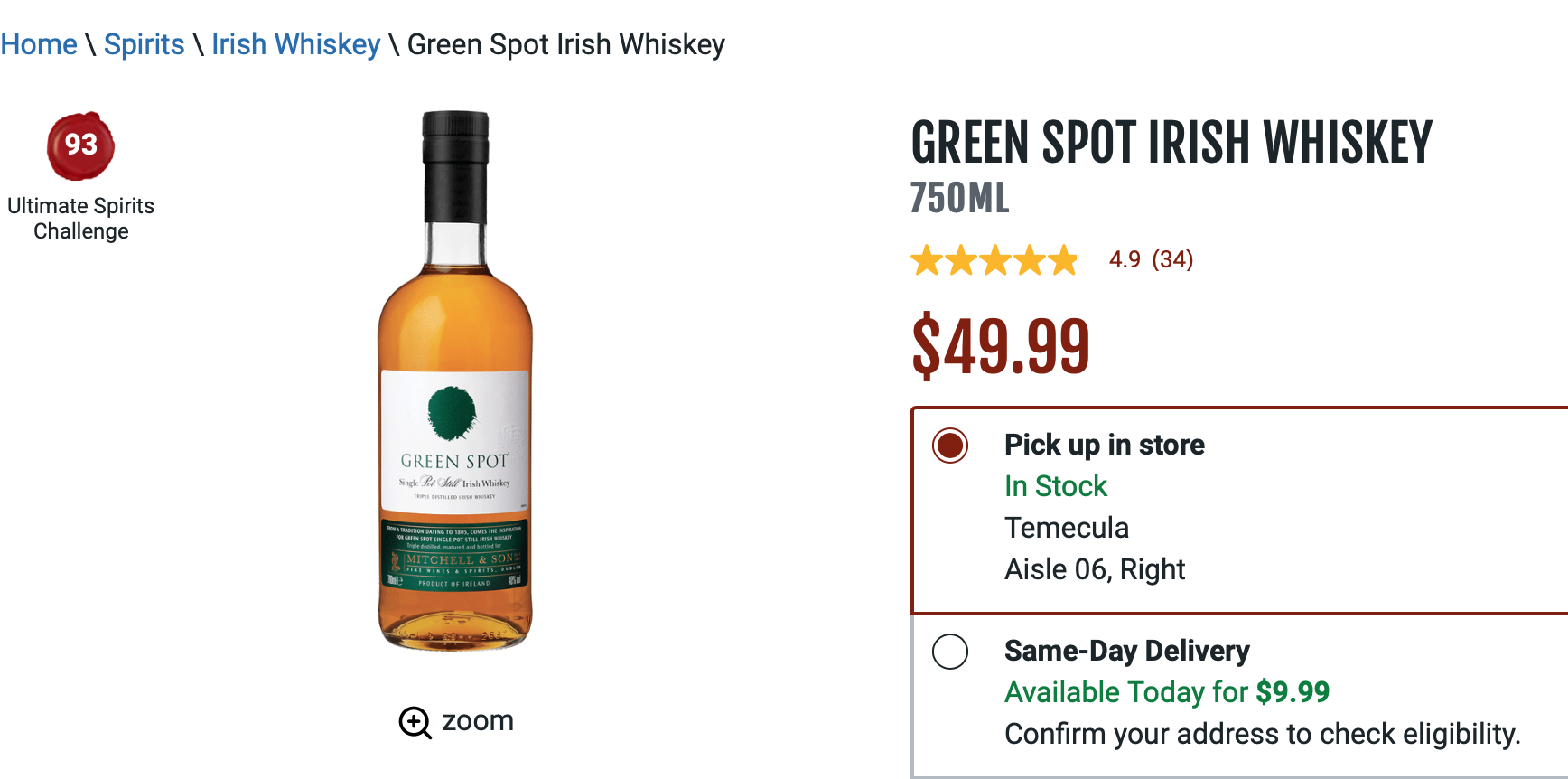This screenshot has width=1568, height=779.
Task: Click the $49.99 price
Action: tap(1001, 346)
